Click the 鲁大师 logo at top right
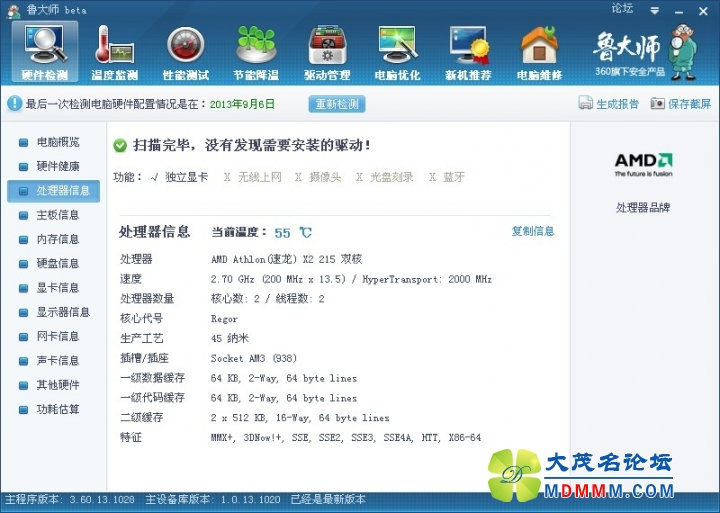720x513 pixels. (644, 52)
